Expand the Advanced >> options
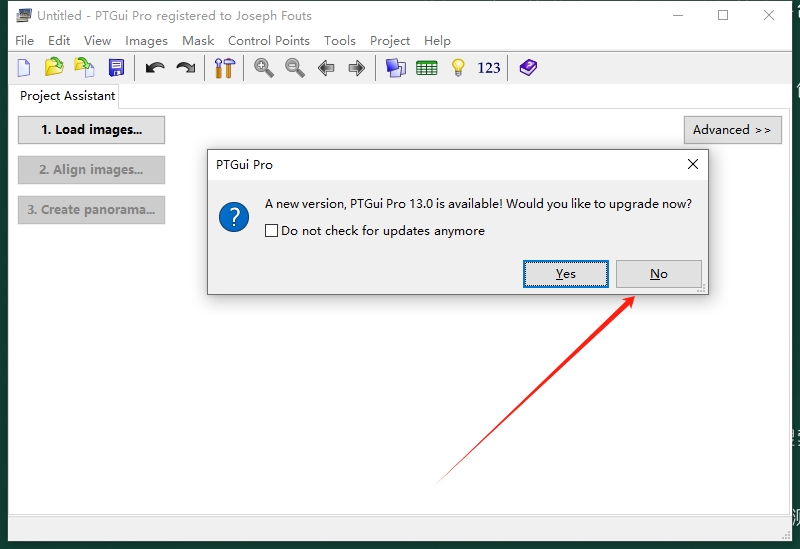This screenshot has width=800, height=549. coord(732,130)
